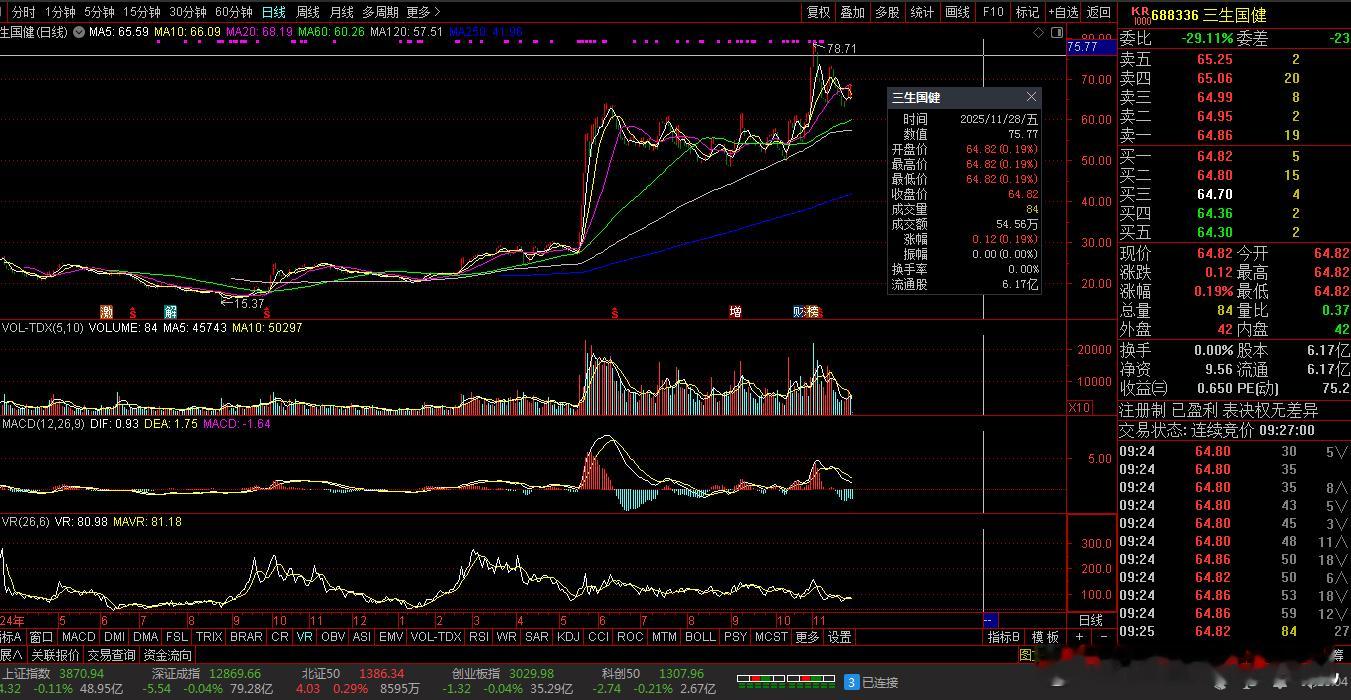This screenshot has width=1351, height=700.
Task: Open the 统计 statistics tool
Action: pyautogui.click(x=922, y=12)
